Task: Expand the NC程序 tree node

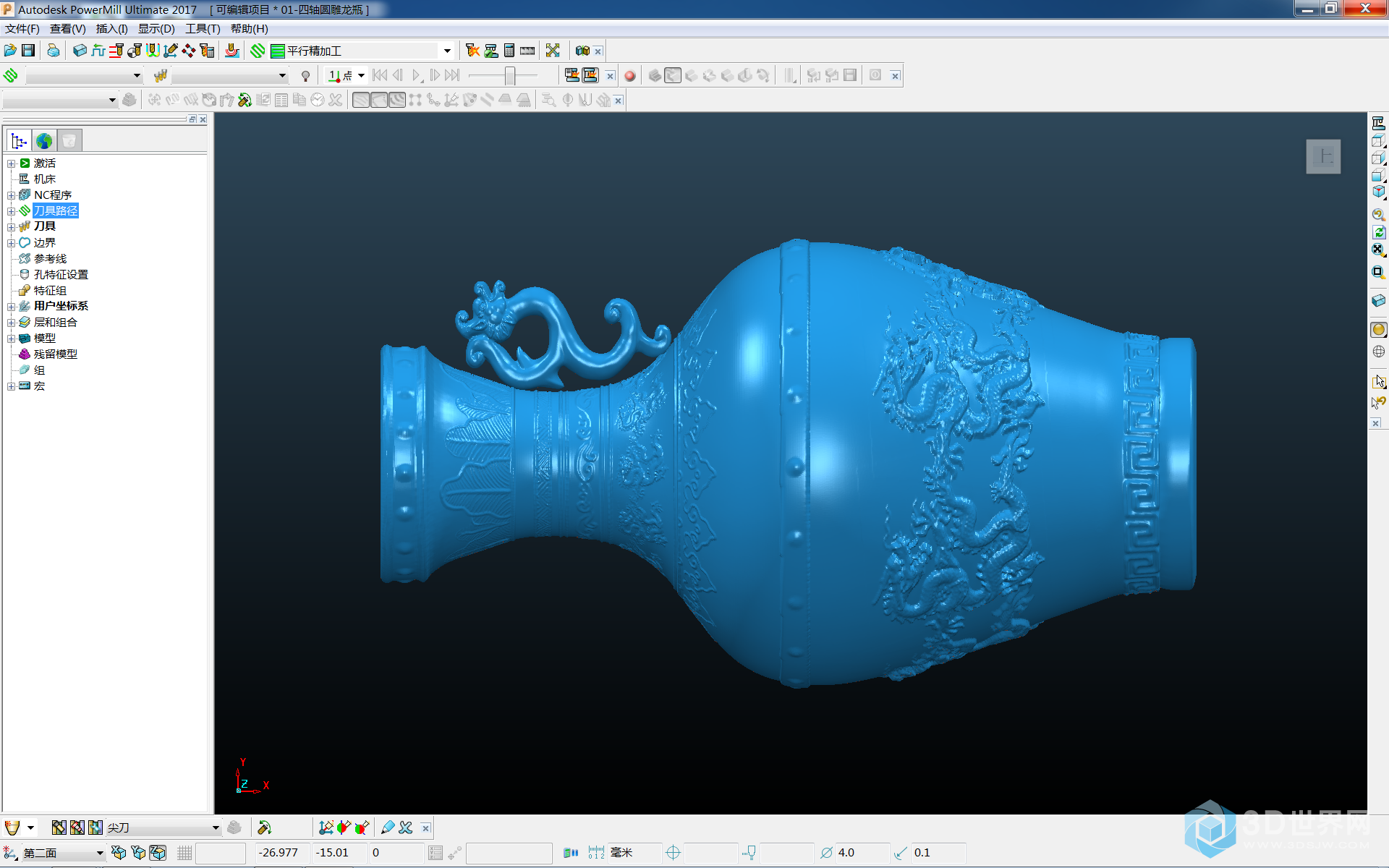Action: (x=12, y=195)
